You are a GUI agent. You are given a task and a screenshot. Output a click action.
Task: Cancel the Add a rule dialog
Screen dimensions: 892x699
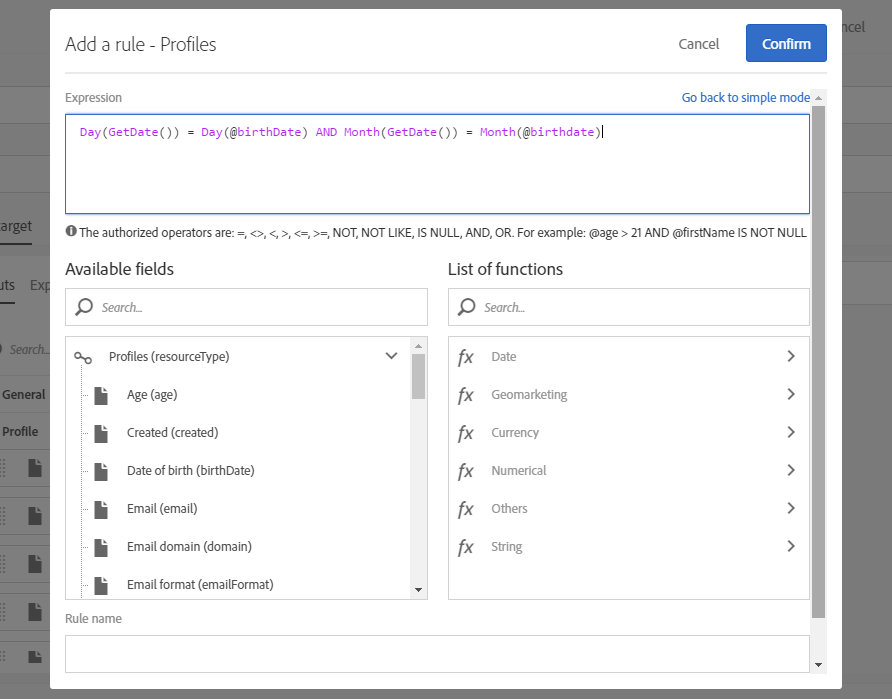[698, 44]
